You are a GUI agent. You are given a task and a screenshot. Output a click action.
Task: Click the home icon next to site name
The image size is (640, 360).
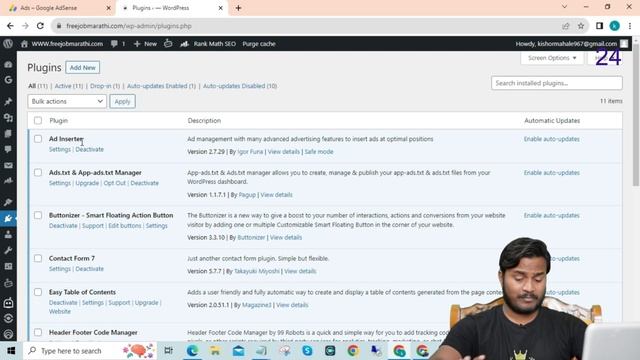[24, 44]
